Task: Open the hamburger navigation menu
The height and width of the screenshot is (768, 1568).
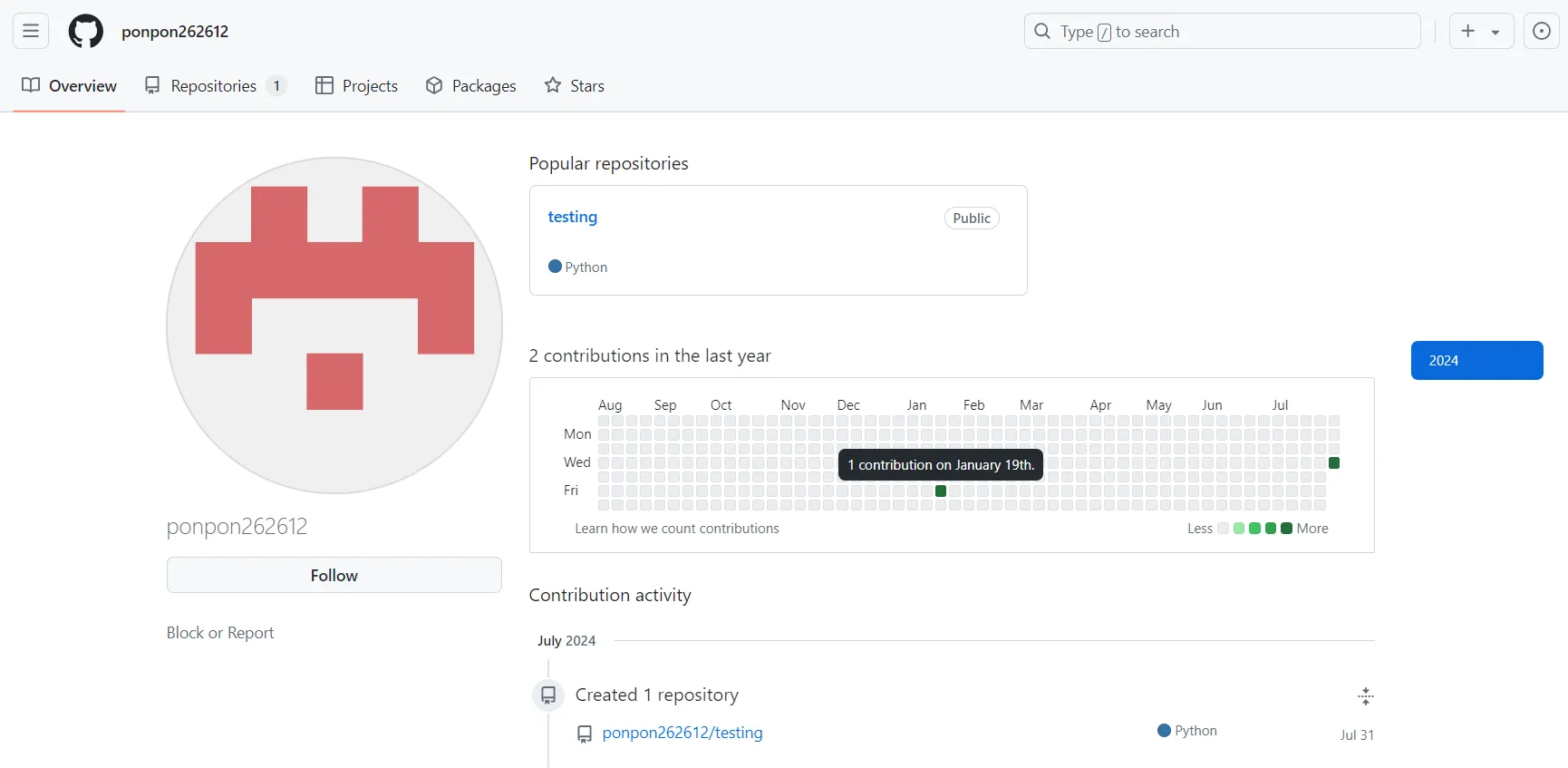Action: [x=31, y=31]
